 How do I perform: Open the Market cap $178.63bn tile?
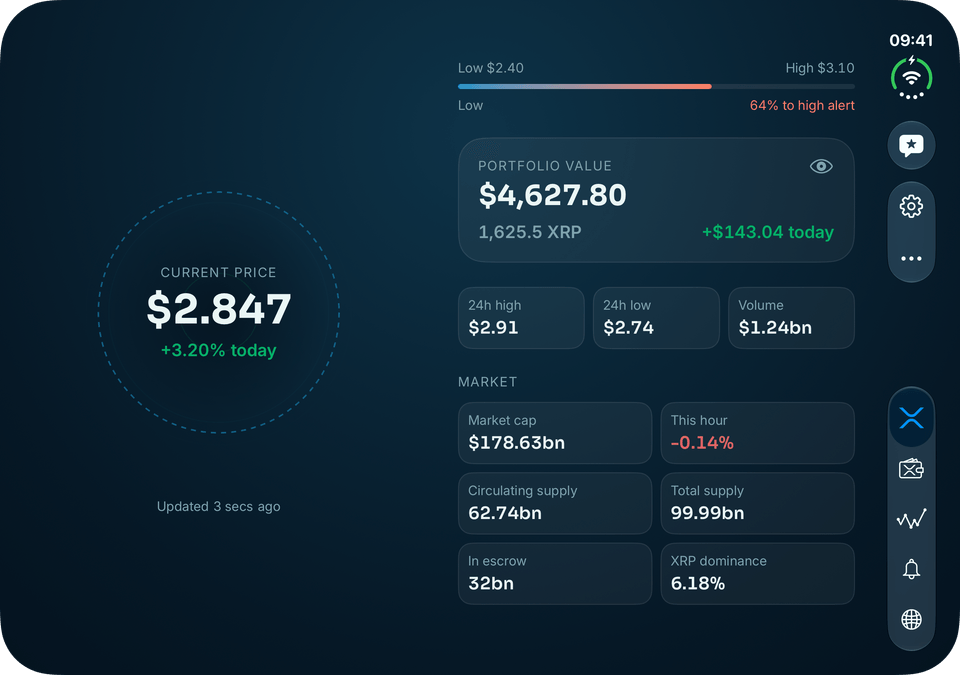[x=555, y=433]
